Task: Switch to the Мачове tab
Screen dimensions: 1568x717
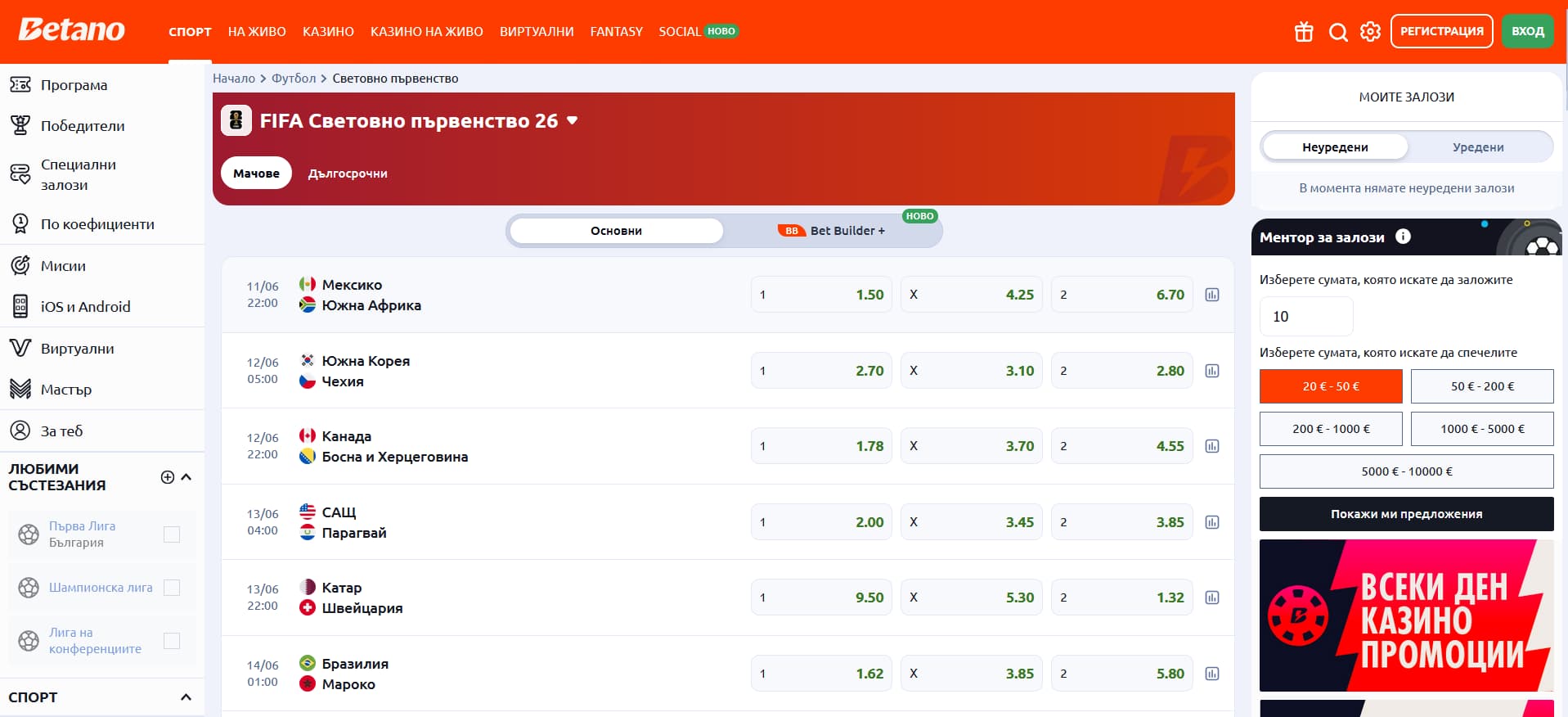Action: [x=256, y=173]
